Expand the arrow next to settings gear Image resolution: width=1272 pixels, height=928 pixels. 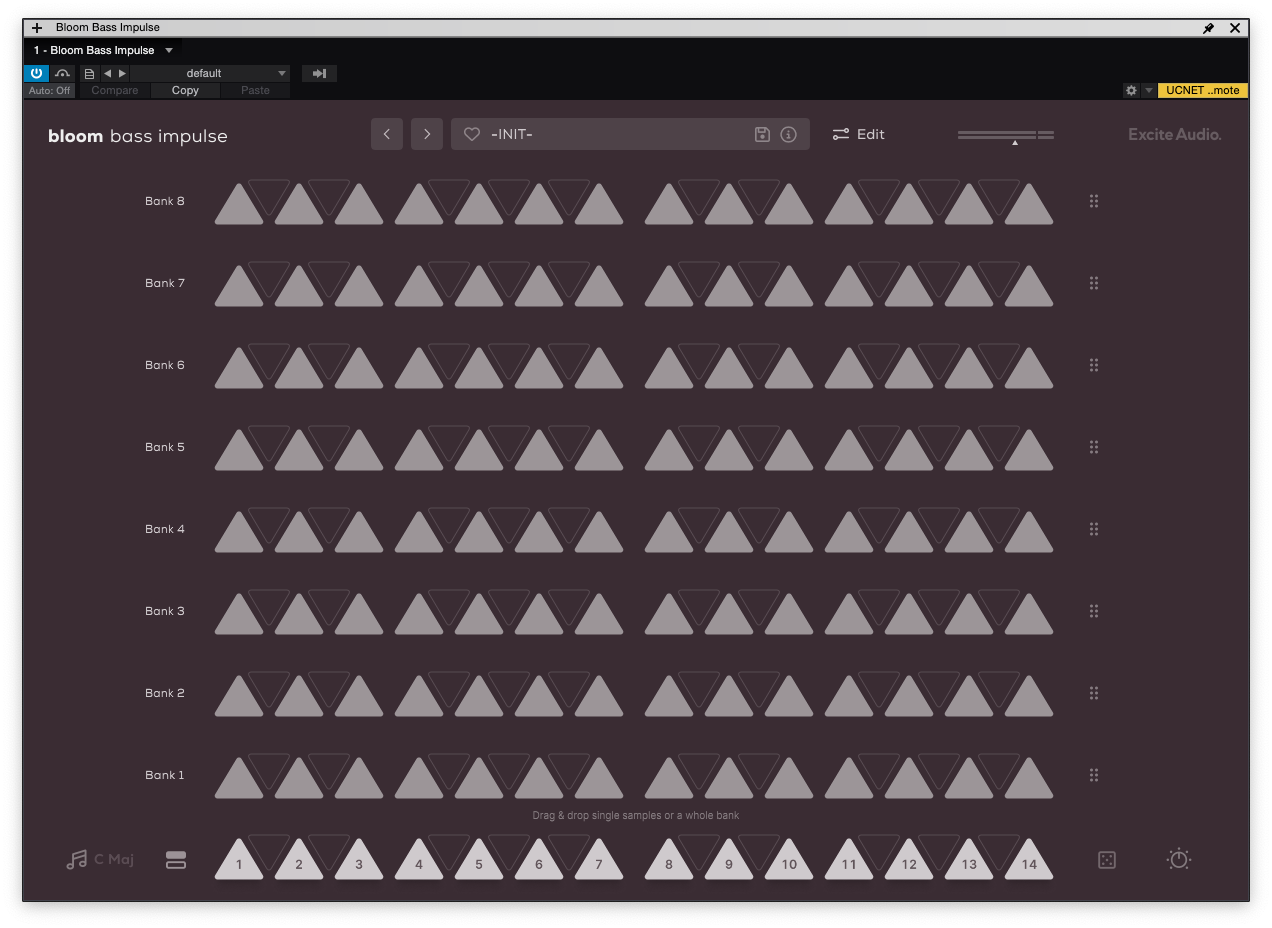click(x=1149, y=90)
